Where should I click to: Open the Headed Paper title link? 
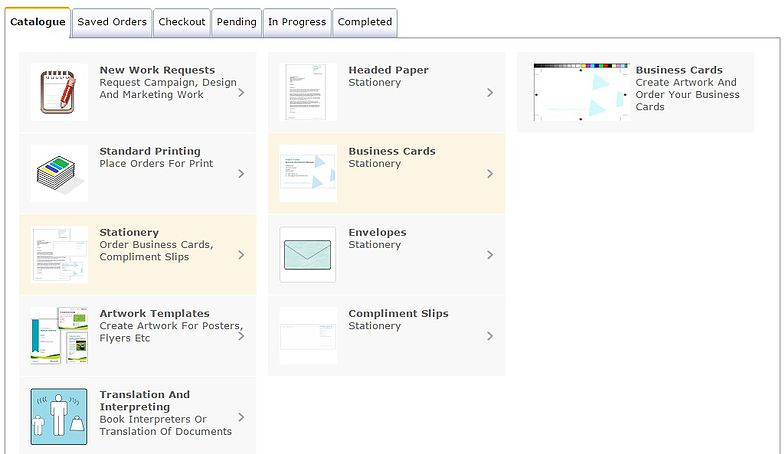pyautogui.click(x=388, y=70)
